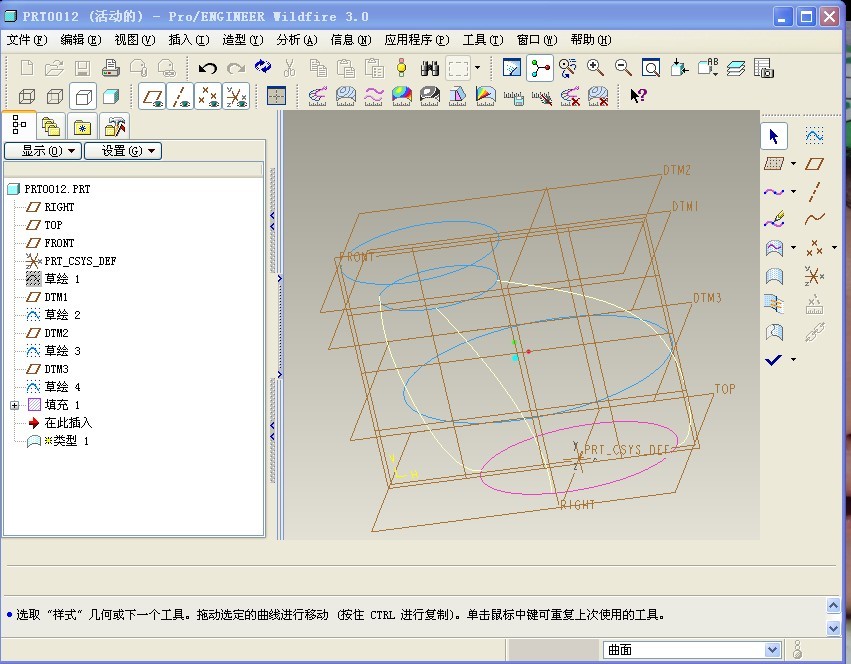Refit the model to the window
Viewport: 851px width, 664px height.
tap(651, 68)
